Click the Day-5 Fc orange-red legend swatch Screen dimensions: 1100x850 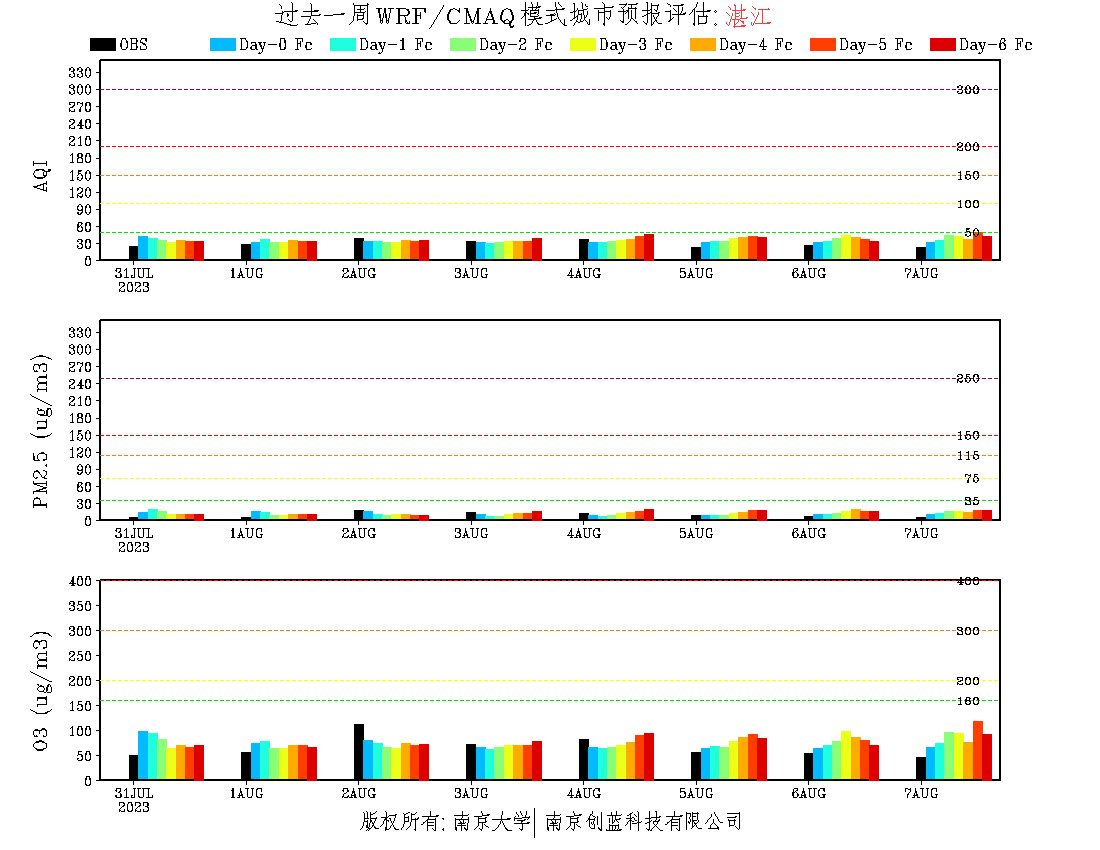(822, 44)
